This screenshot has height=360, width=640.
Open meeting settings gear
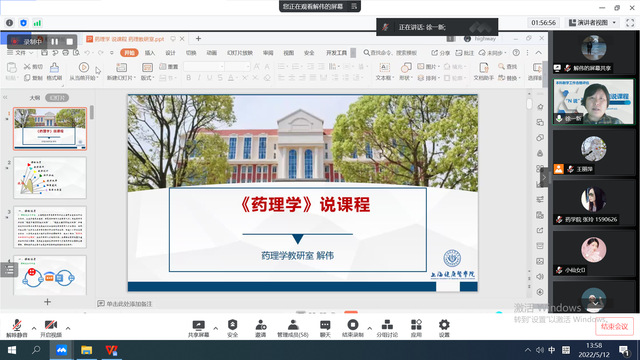click(x=444, y=328)
